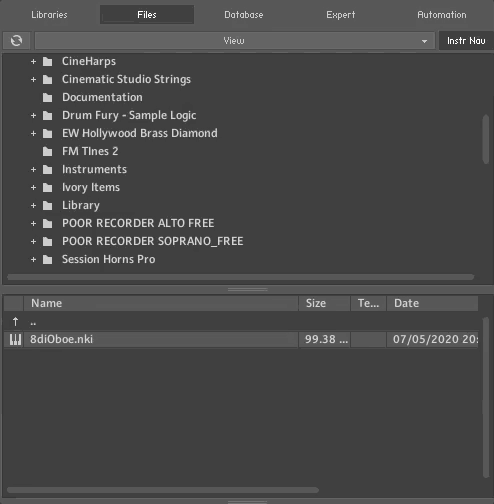Expand POOR RECORDER ALTO FREE folder

pos(33,224)
